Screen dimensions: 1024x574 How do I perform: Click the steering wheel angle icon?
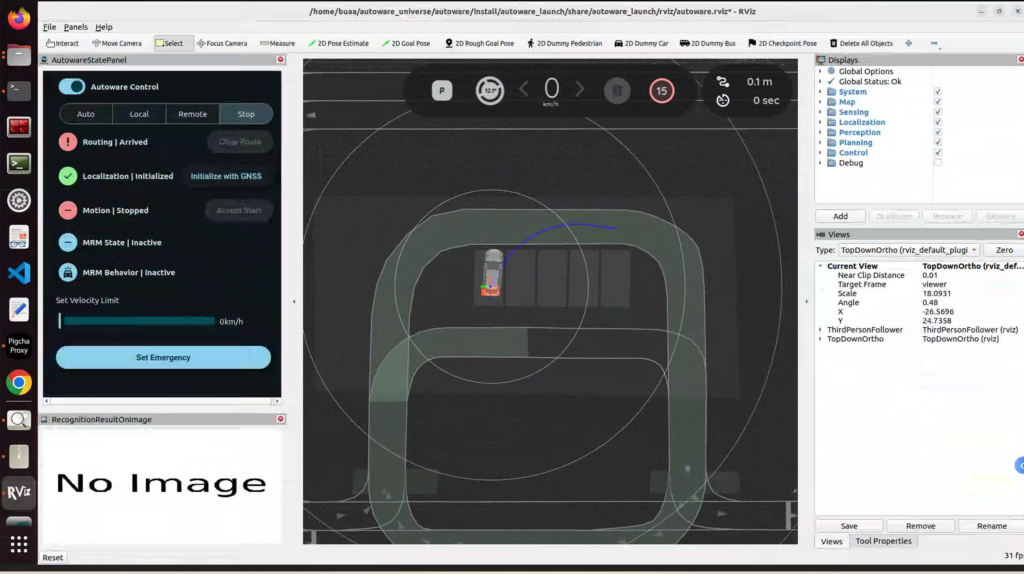pos(490,91)
